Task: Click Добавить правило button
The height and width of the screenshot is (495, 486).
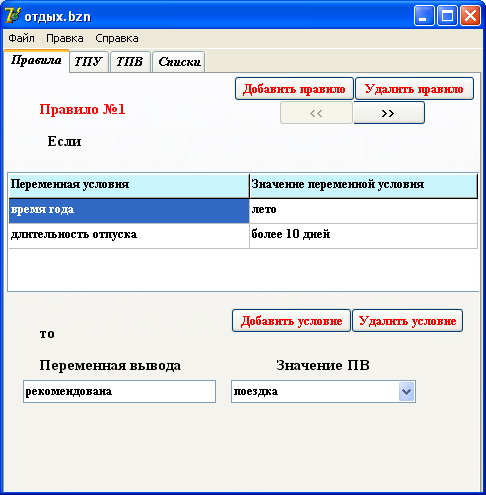Action: 294,89
